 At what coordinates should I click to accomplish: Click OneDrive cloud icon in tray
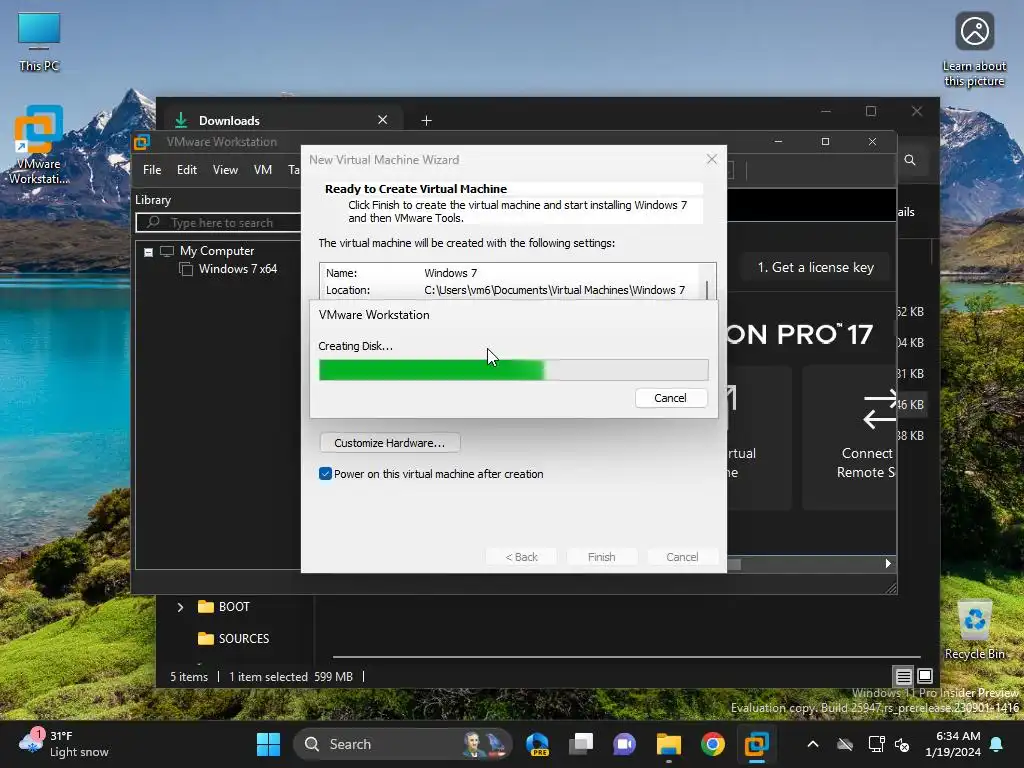[844, 744]
